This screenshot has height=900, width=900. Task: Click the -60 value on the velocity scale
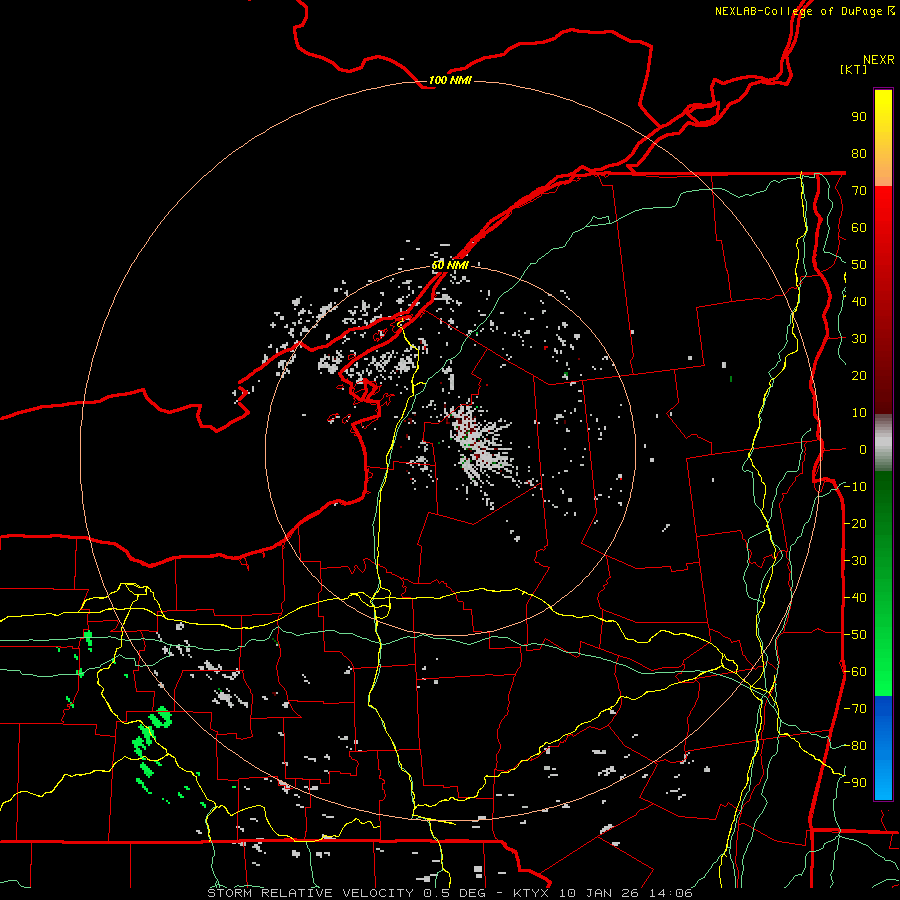coord(855,672)
